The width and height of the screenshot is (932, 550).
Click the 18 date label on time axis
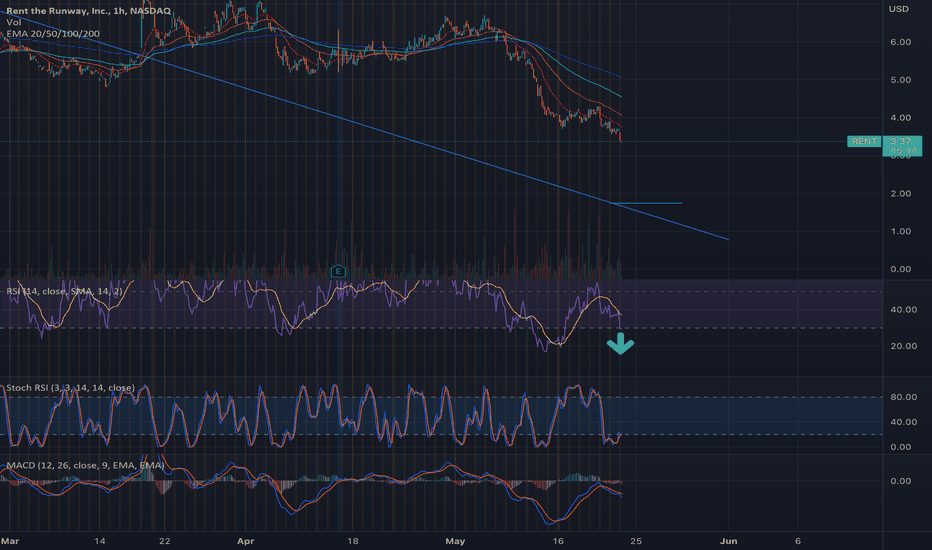click(x=352, y=541)
